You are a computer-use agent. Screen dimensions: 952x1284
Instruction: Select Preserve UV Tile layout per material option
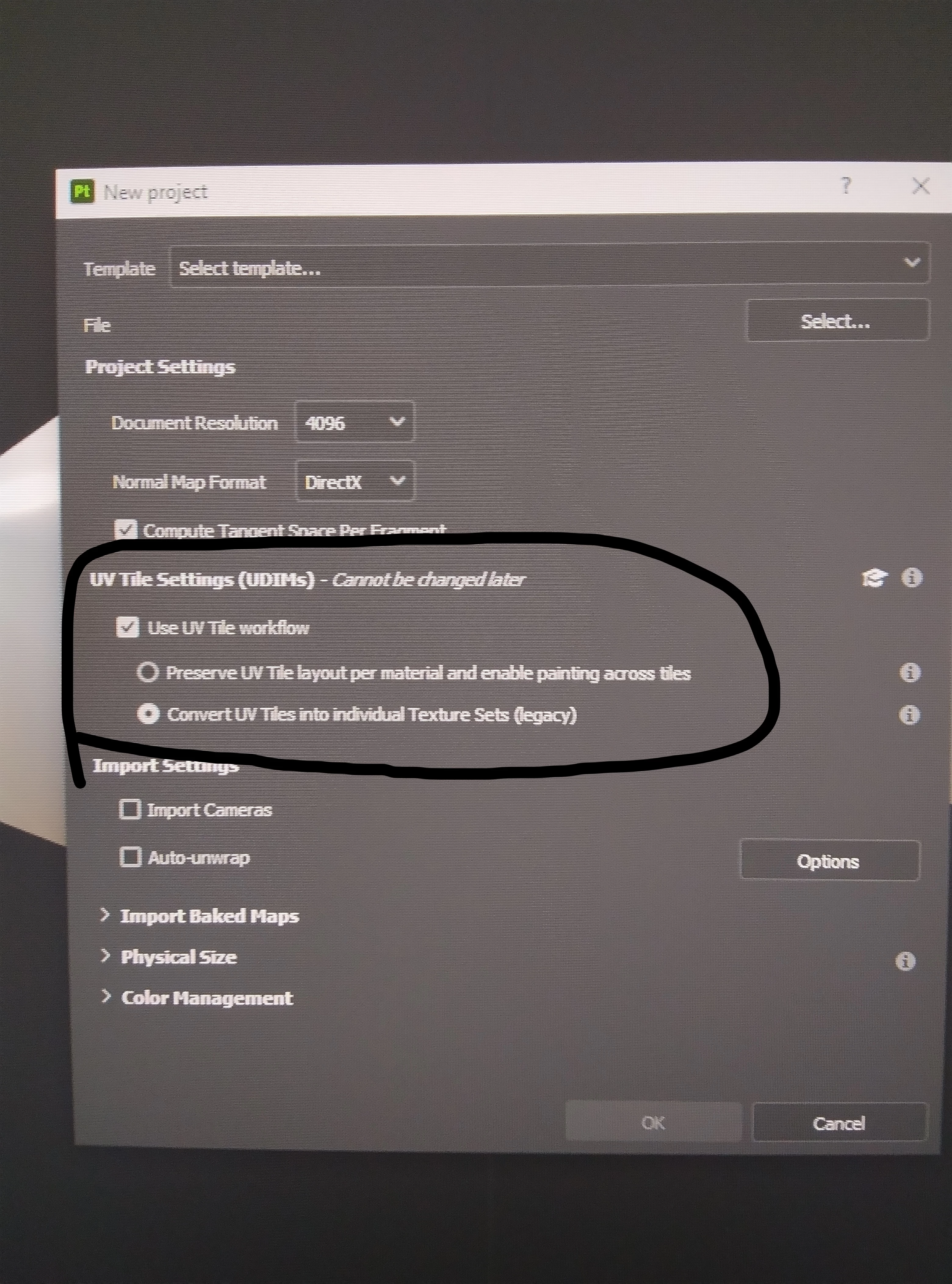(x=148, y=672)
